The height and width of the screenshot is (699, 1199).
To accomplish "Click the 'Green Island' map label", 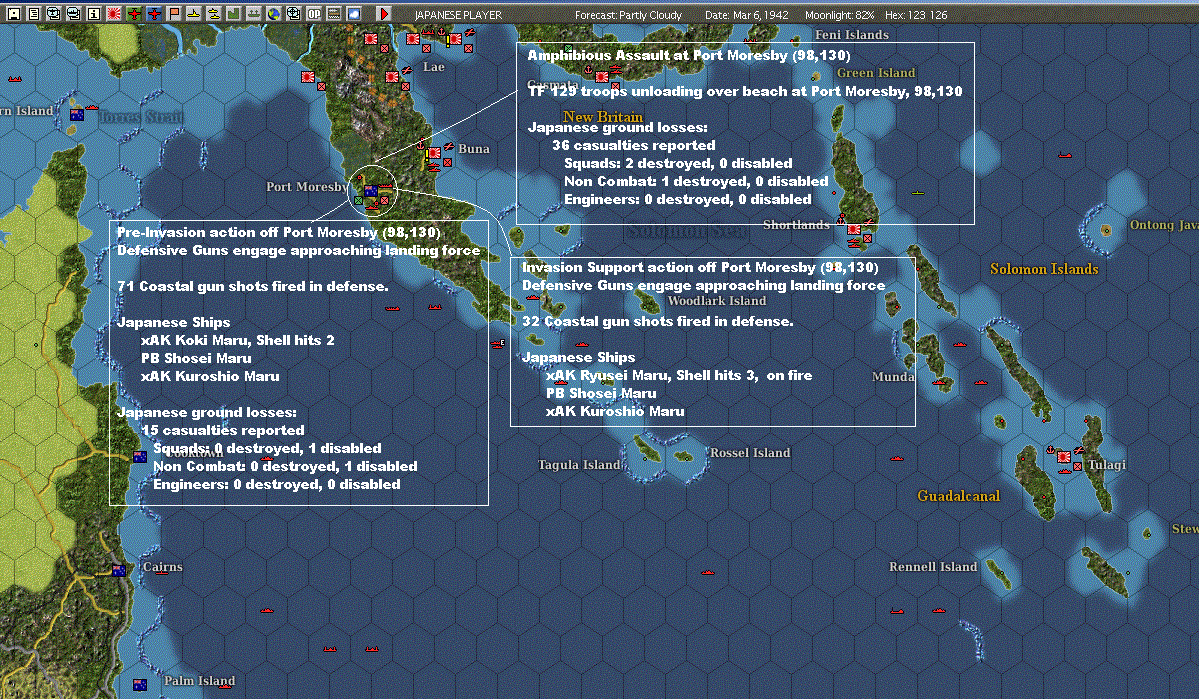I will [x=876, y=73].
